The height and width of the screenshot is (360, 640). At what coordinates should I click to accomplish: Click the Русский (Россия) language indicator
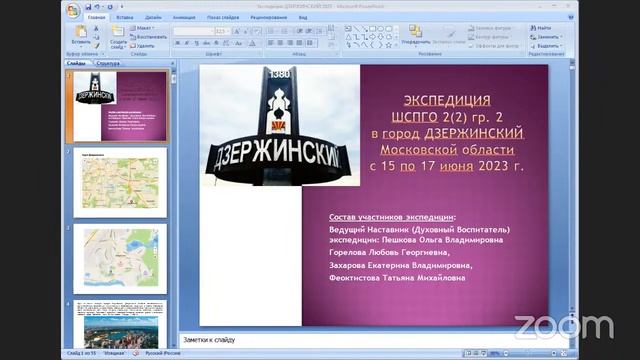[163, 353]
